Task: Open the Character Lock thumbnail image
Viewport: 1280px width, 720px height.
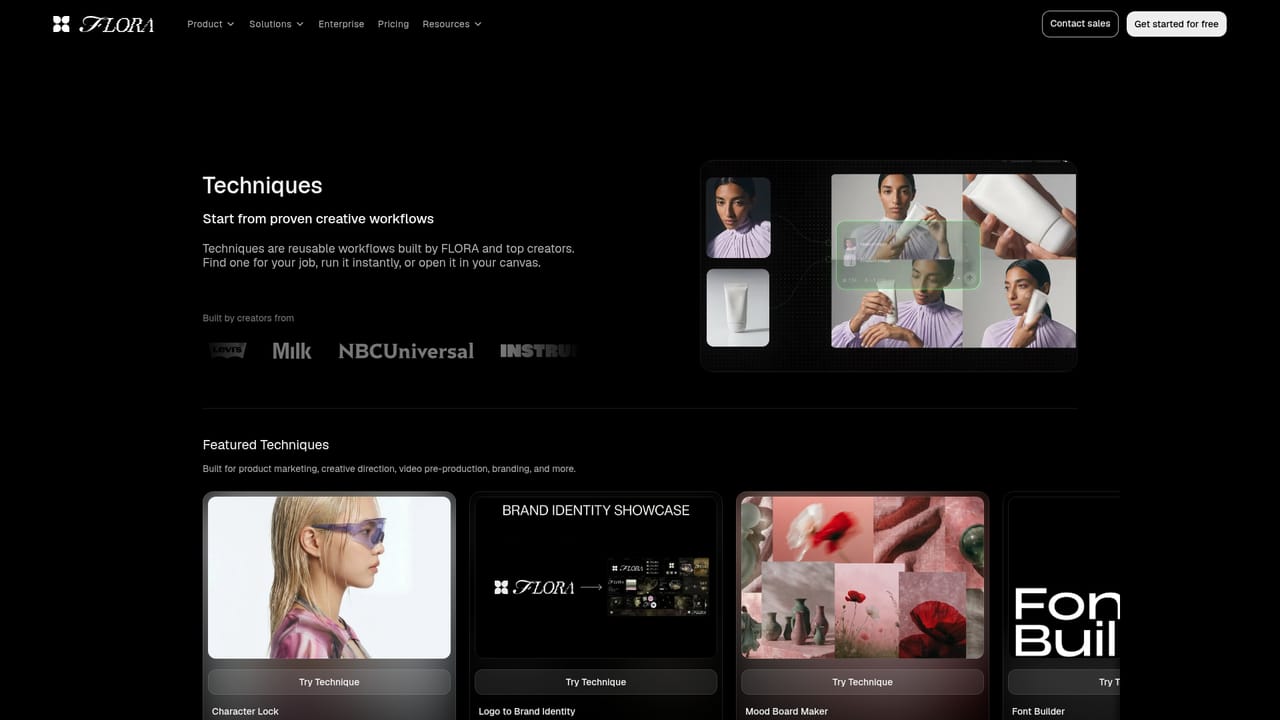Action: coord(329,578)
